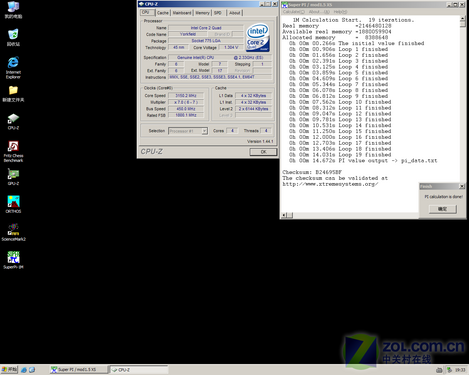Click the Intel Core 2 logo in CPU-Z
The width and height of the screenshot is (469, 375).
257,37
